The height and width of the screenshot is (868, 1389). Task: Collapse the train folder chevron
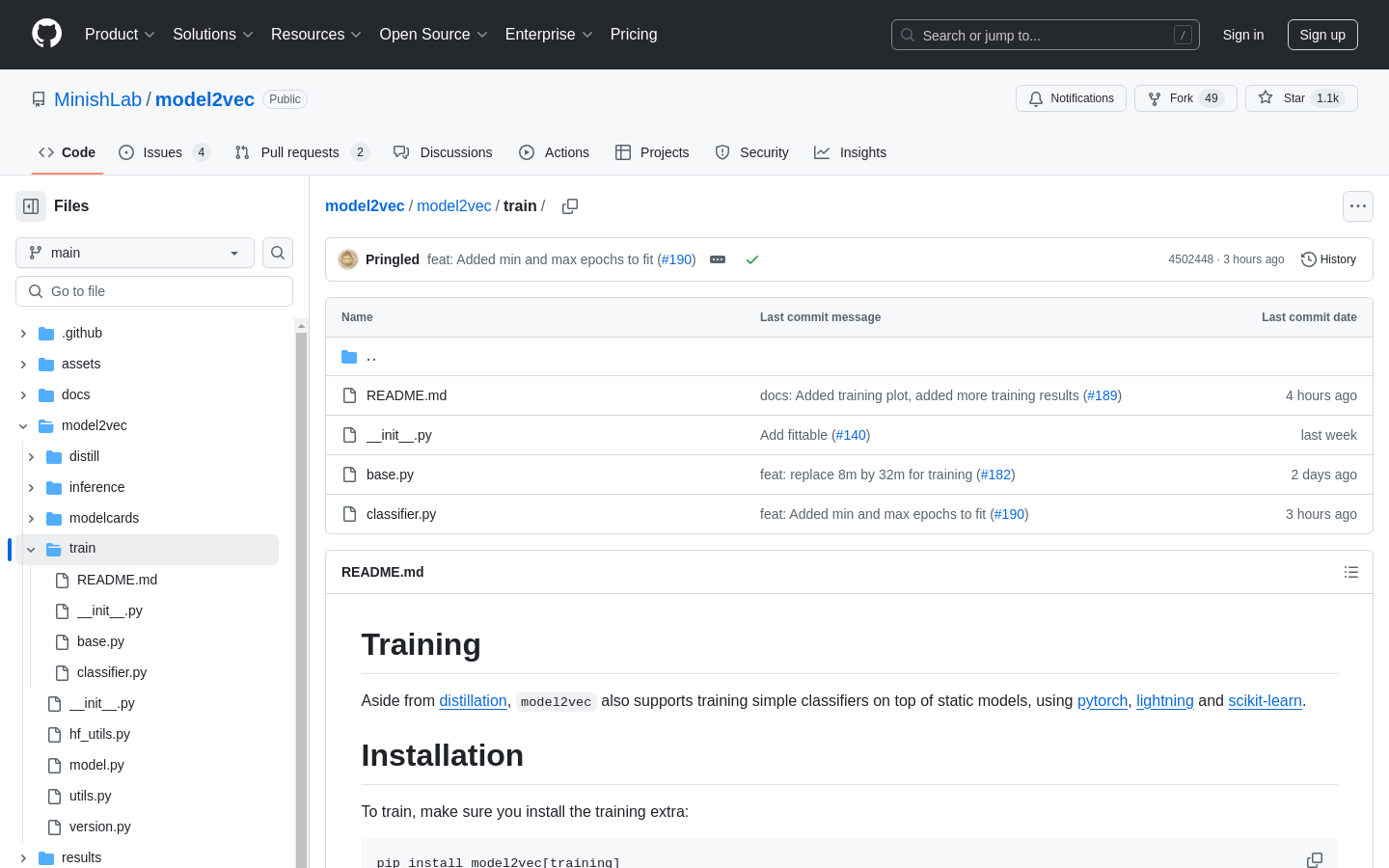tap(31, 549)
